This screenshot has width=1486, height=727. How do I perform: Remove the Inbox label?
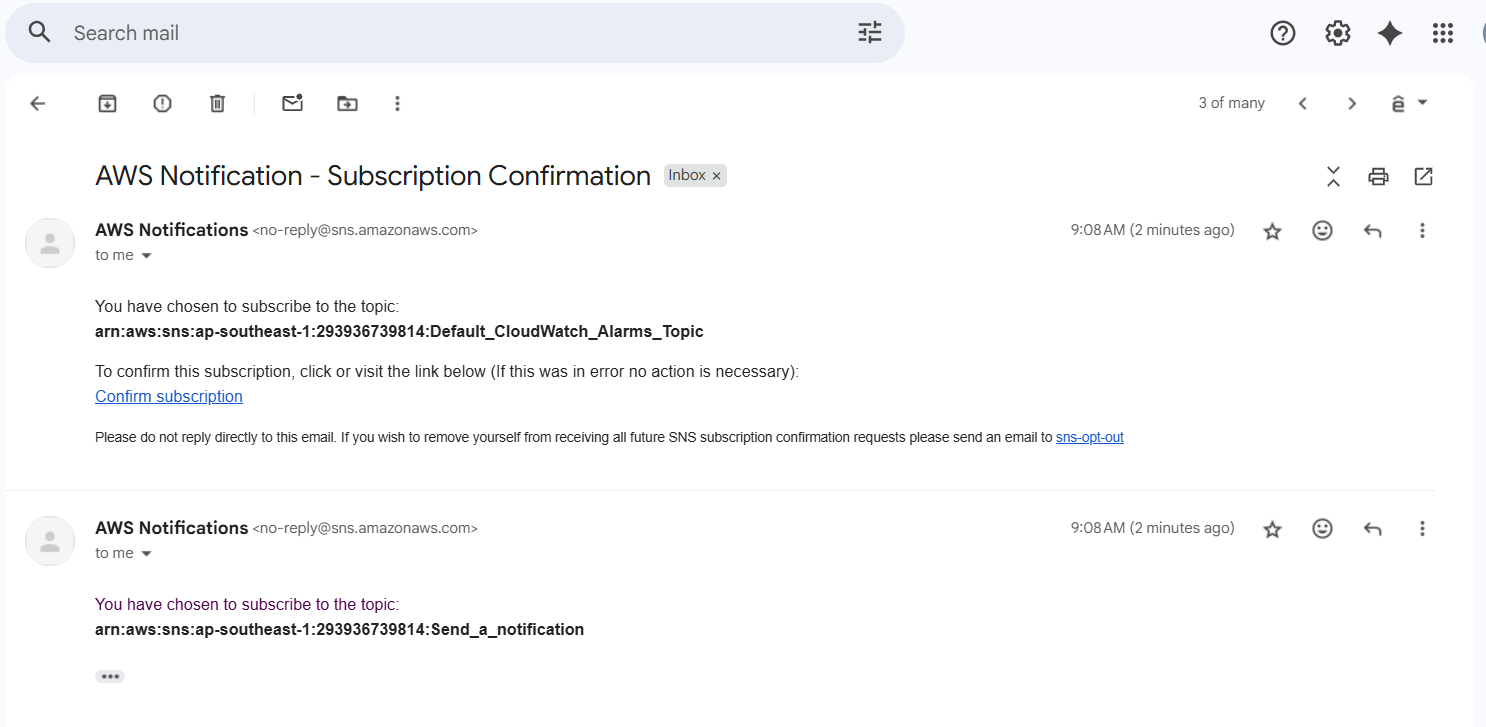[x=716, y=176]
